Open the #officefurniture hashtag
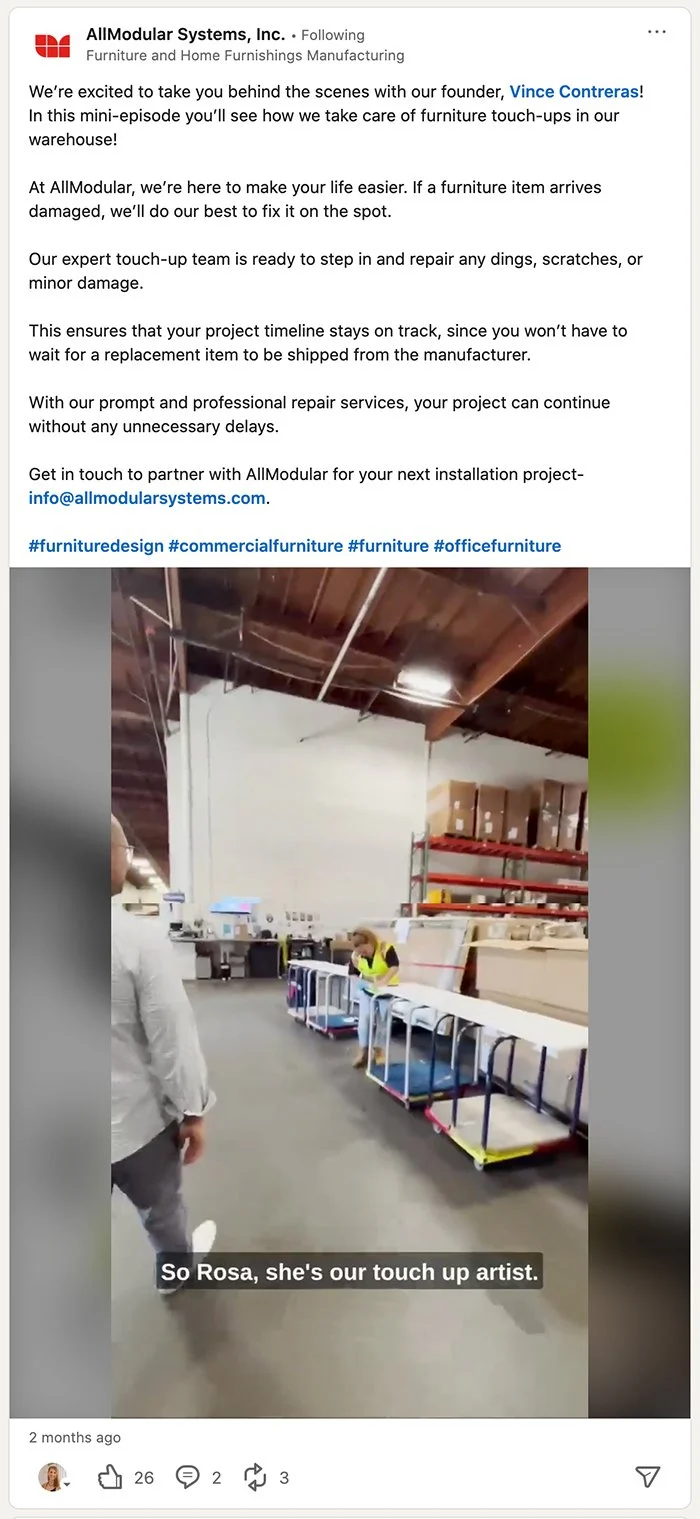 coord(497,546)
